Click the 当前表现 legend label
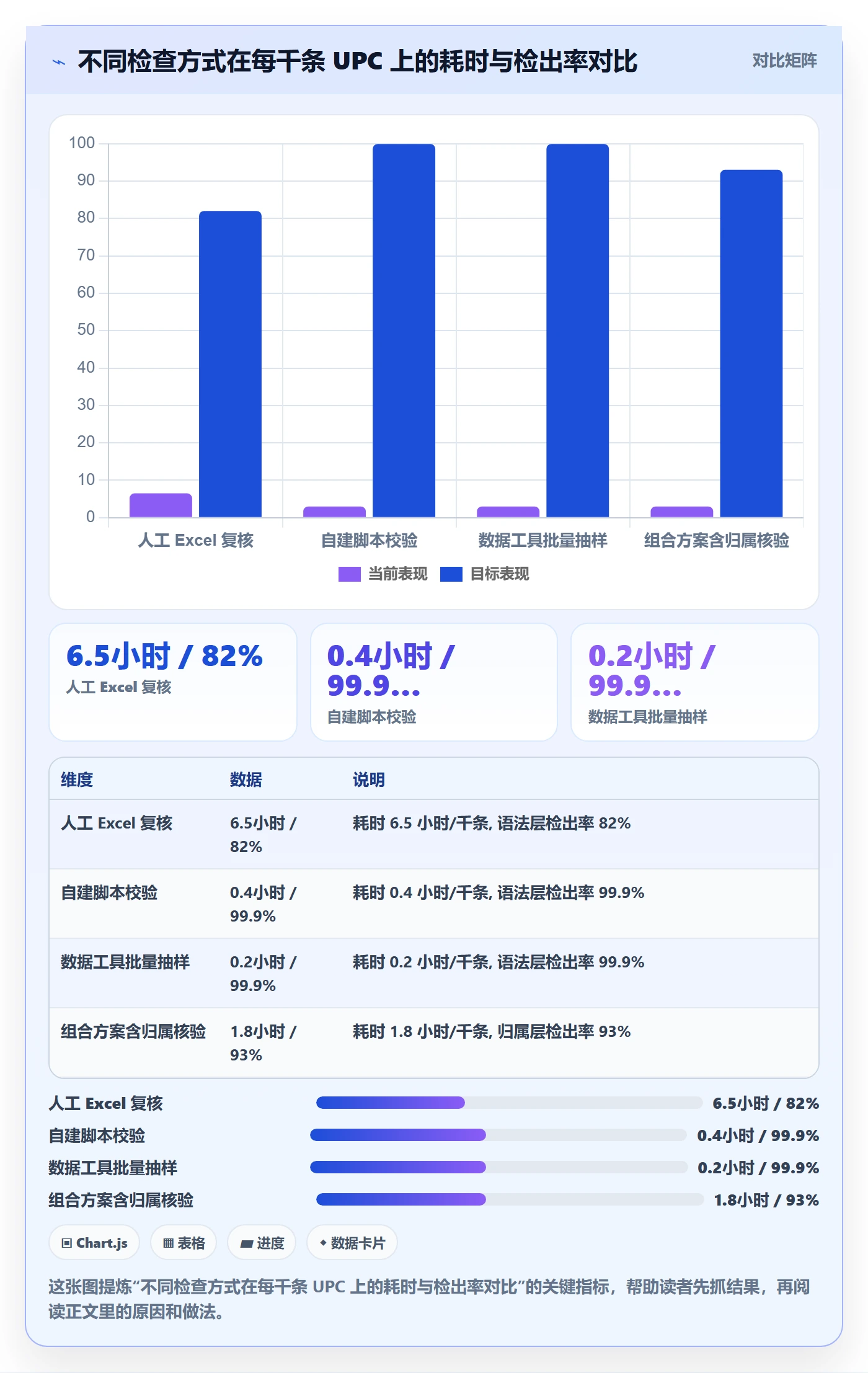The image size is (868, 1373). coord(397,574)
